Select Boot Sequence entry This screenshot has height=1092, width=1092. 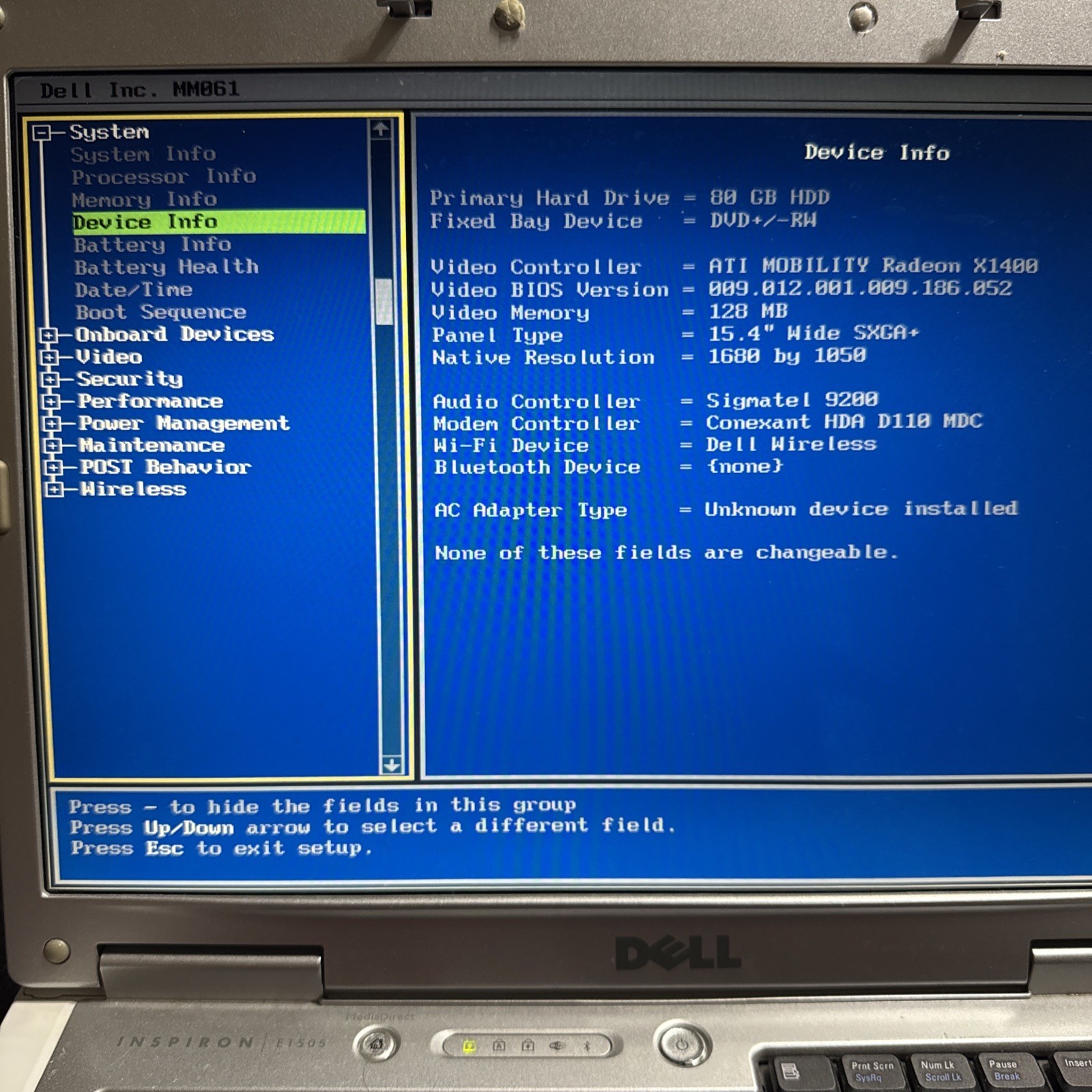tap(161, 312)
